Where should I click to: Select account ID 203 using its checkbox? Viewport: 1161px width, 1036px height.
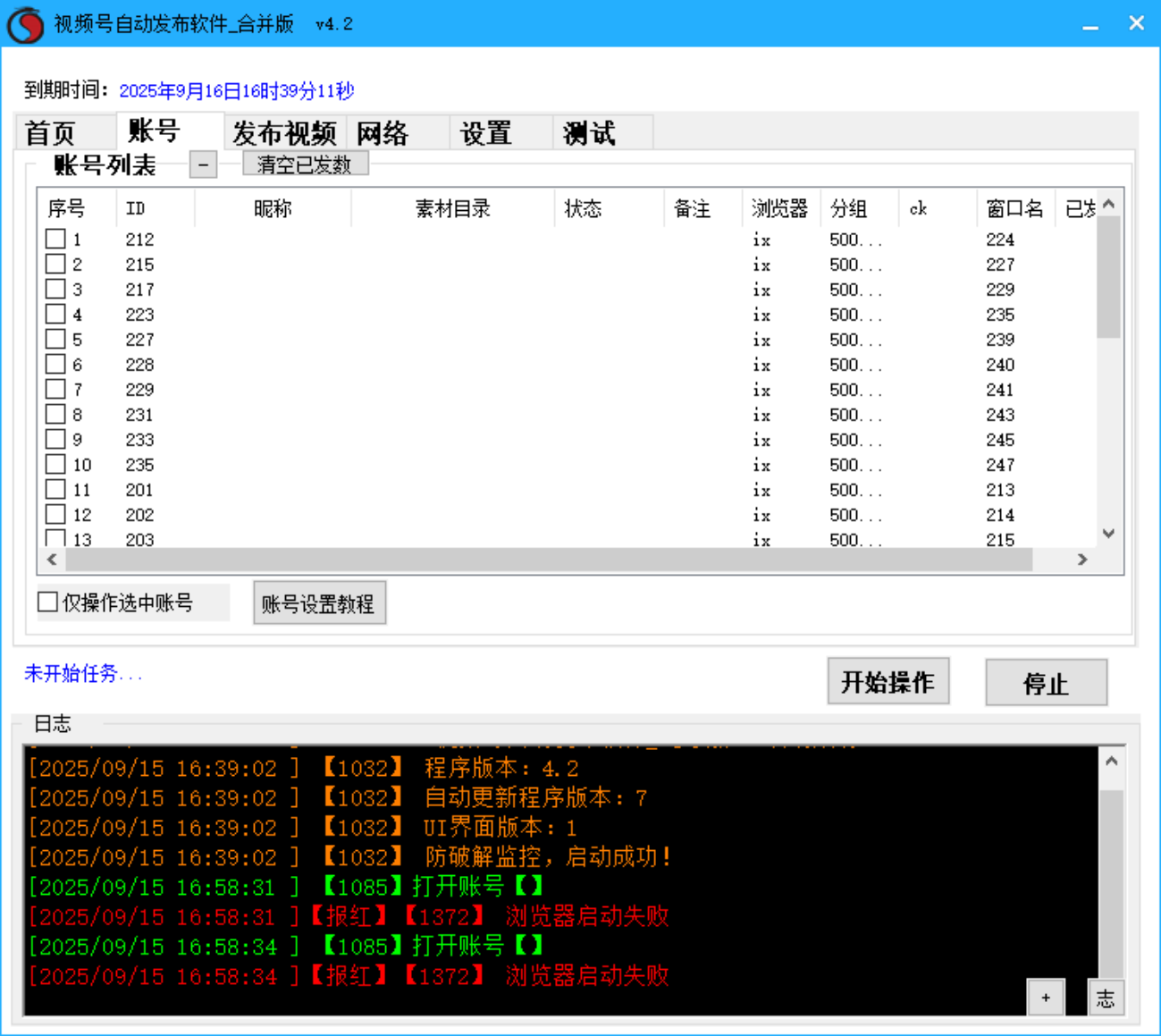[55, 537]
